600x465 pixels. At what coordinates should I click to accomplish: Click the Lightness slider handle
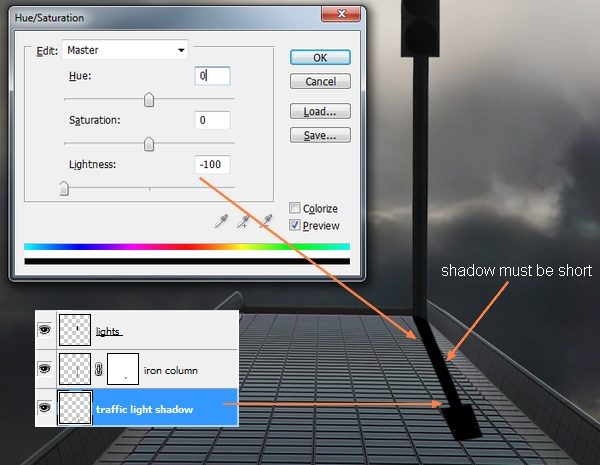64,189
